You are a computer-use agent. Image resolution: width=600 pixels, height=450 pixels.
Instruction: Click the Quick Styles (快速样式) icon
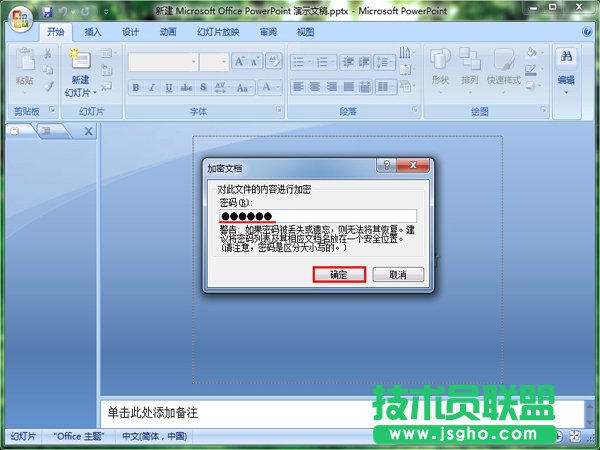503,62
